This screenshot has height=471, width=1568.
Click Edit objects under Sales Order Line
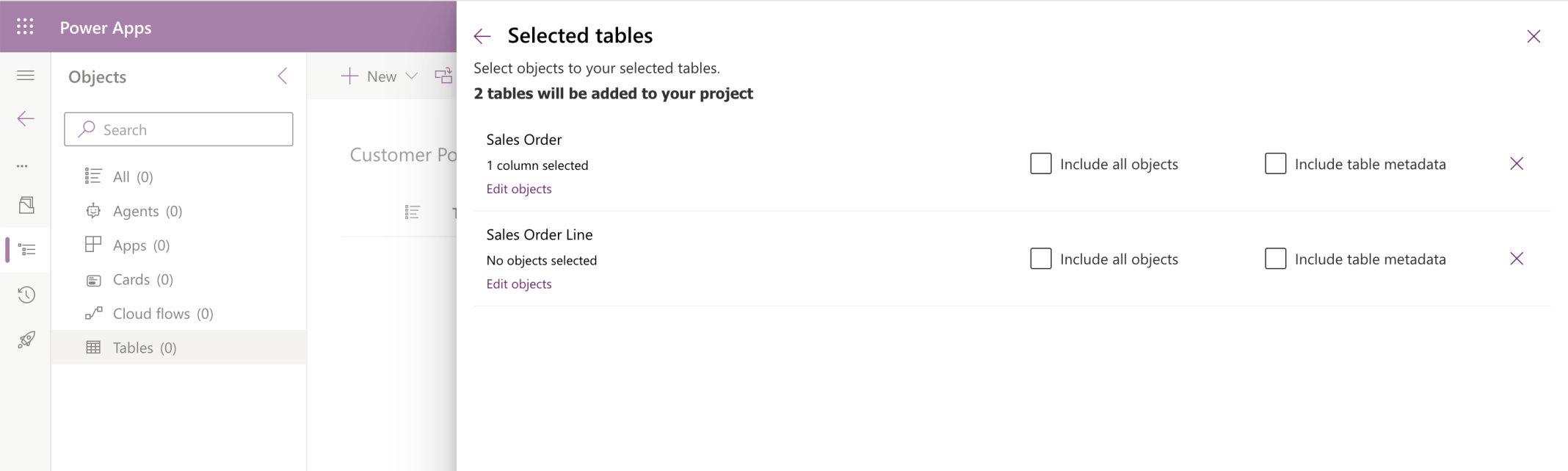pos(519,284)
